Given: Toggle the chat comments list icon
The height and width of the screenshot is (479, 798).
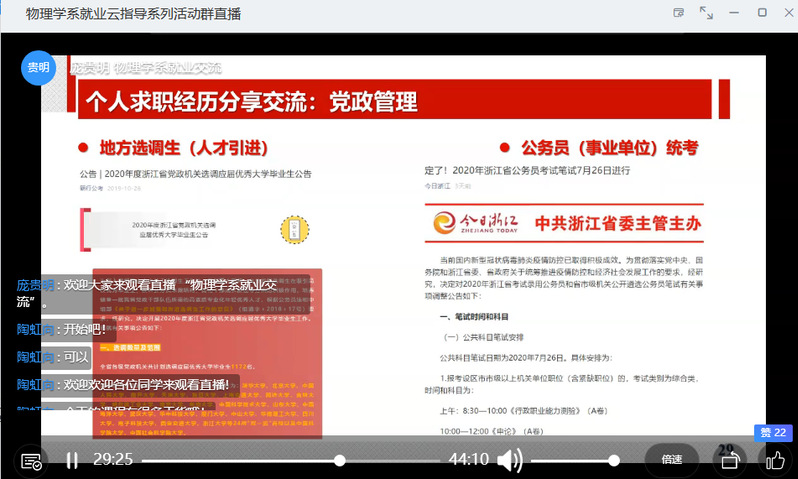Looking at the screenshot, I should (x=31, y=461).
